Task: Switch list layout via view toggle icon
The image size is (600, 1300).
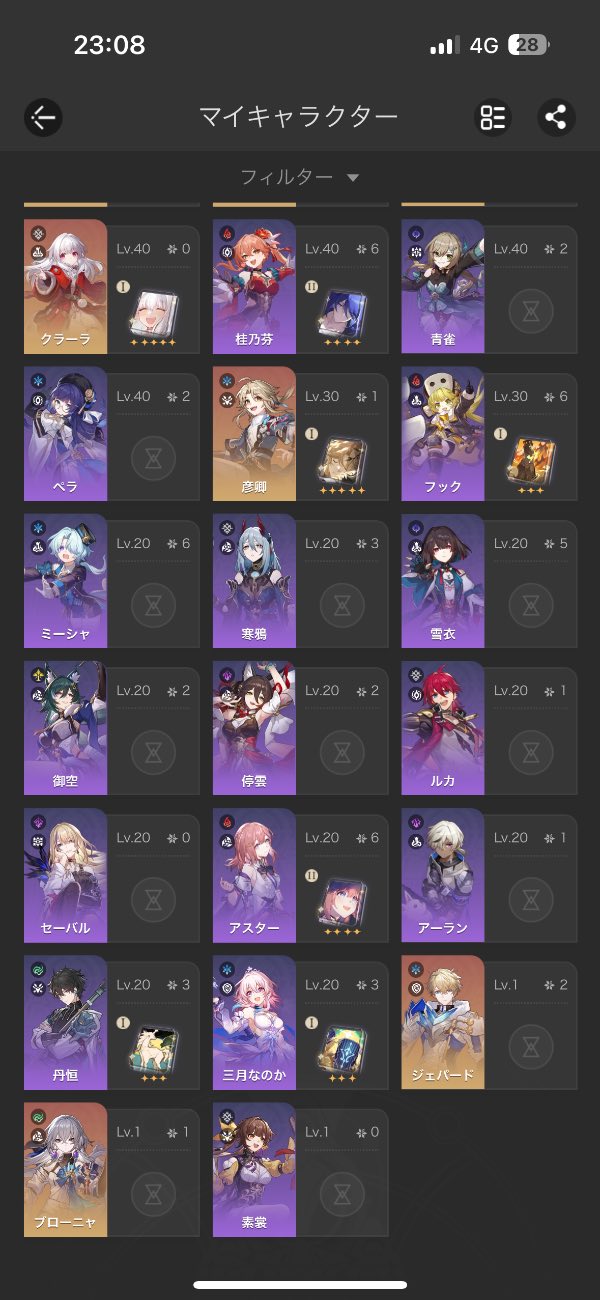Action: point(492,118)
